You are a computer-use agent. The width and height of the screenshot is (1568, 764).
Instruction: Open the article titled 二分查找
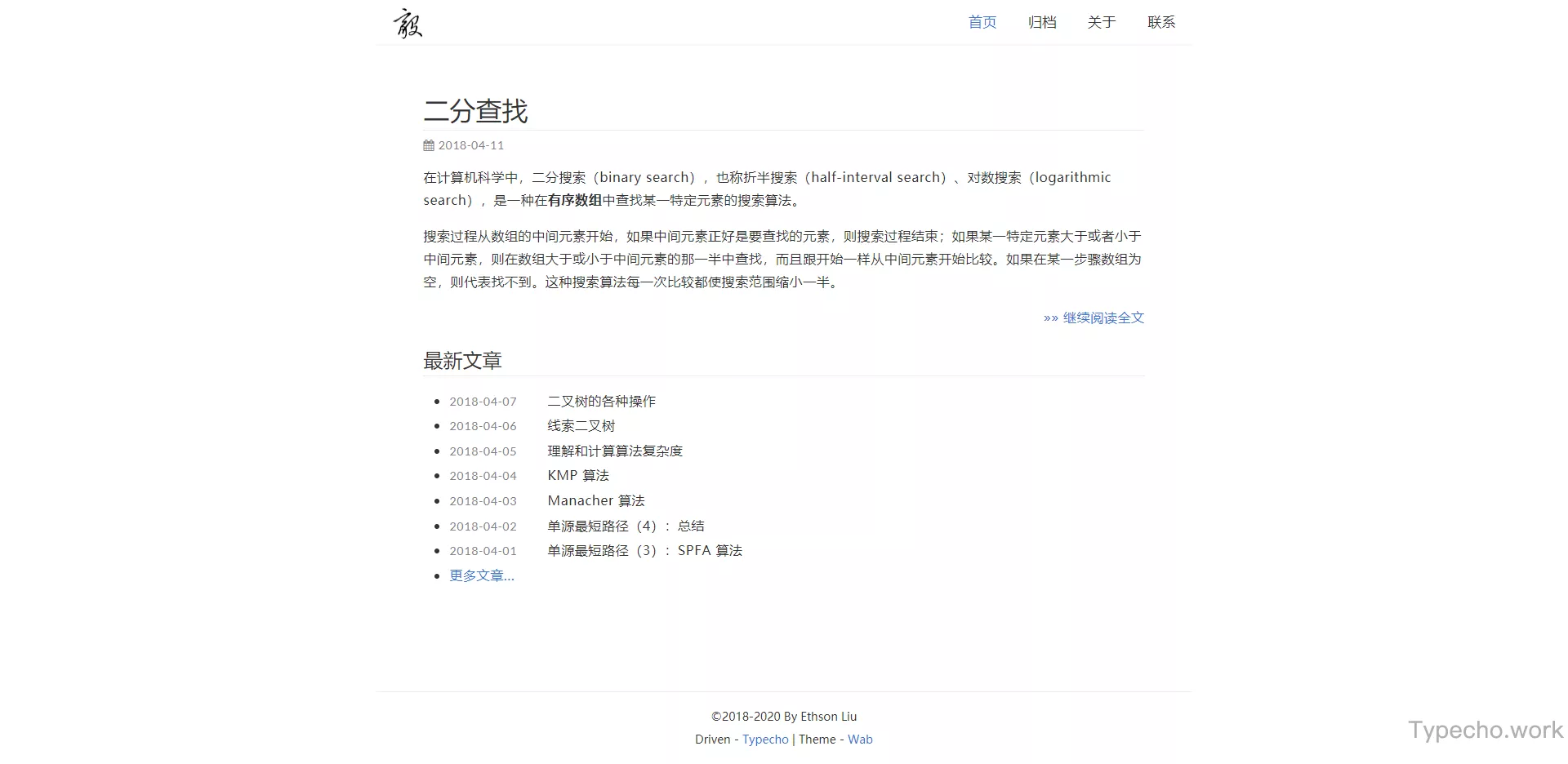(476, 111)
